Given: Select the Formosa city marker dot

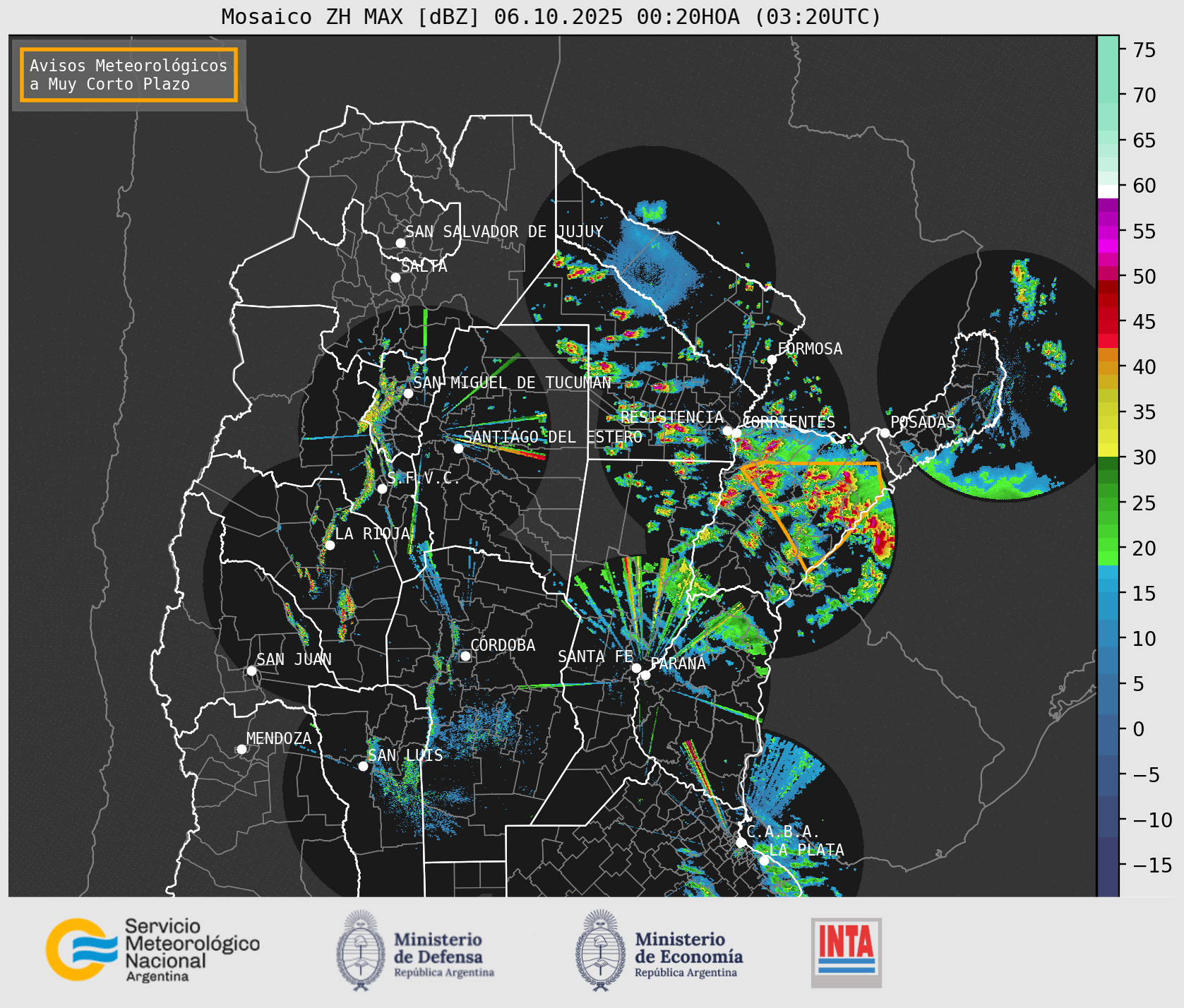Looking at the screenshot, I should point(772,359).
